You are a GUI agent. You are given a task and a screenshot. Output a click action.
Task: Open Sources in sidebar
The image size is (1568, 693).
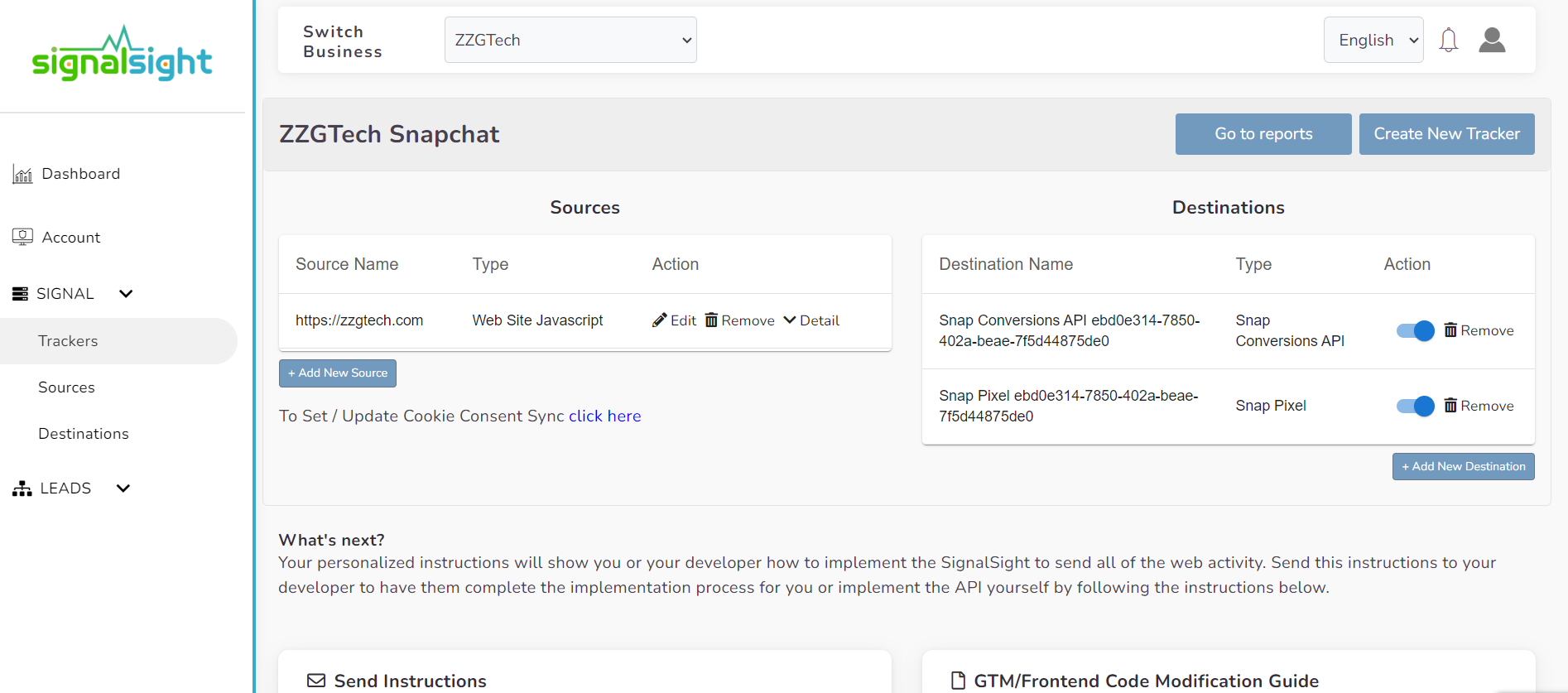[x=66, y=387]
